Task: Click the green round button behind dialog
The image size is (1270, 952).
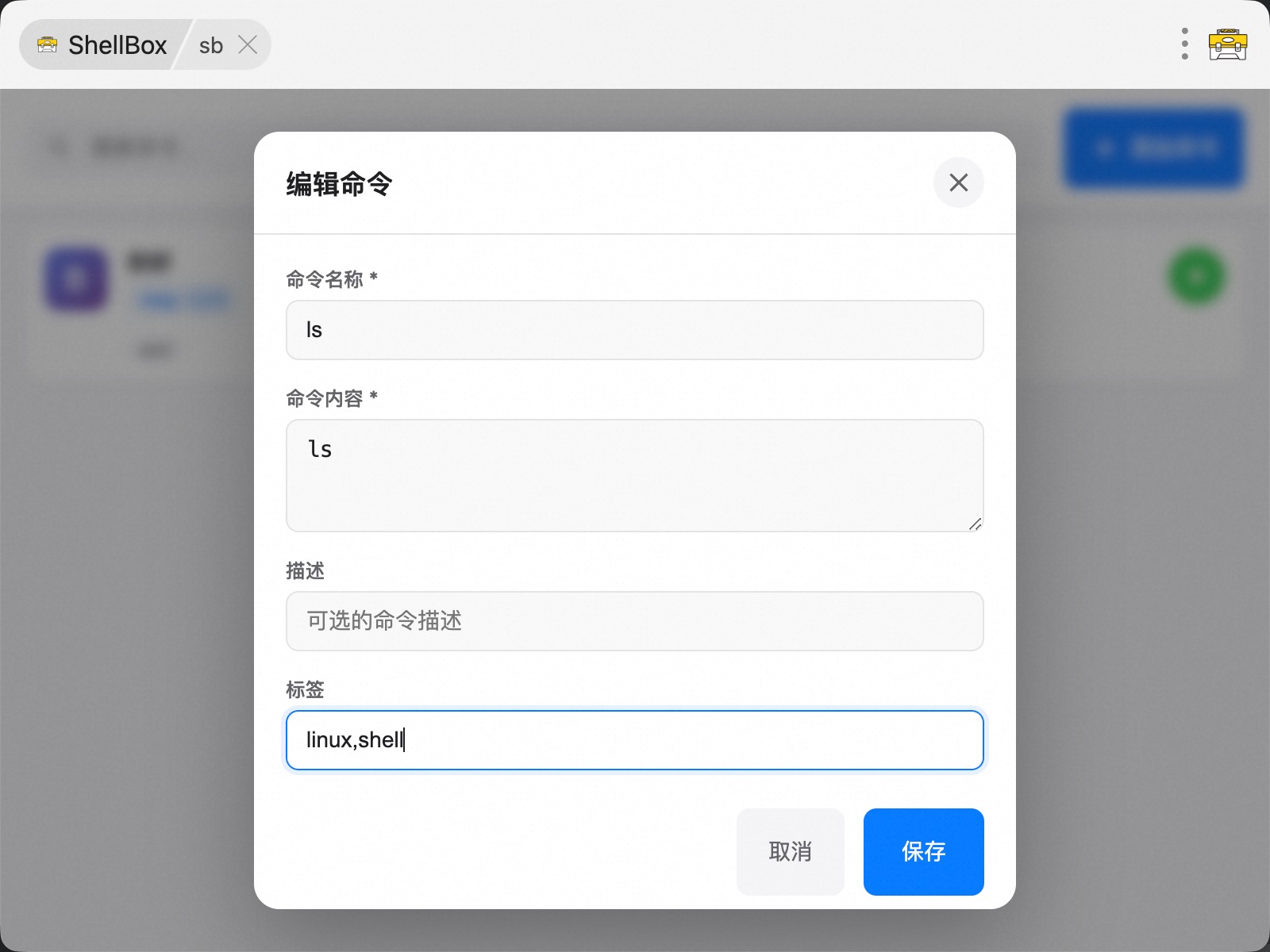Action: (1198, 276)
